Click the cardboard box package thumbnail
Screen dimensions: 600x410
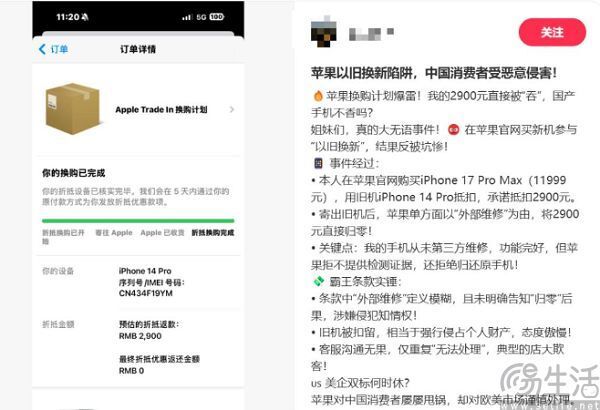tap(73, 109)
